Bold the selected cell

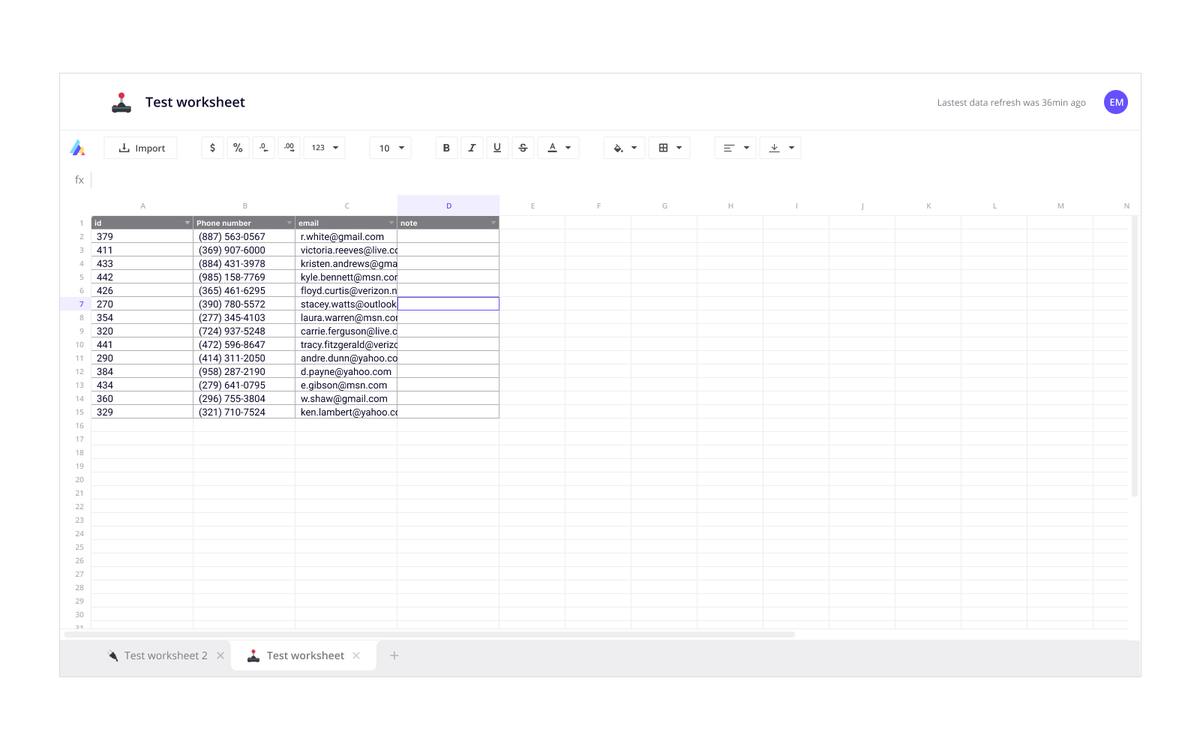pos(446,147)
